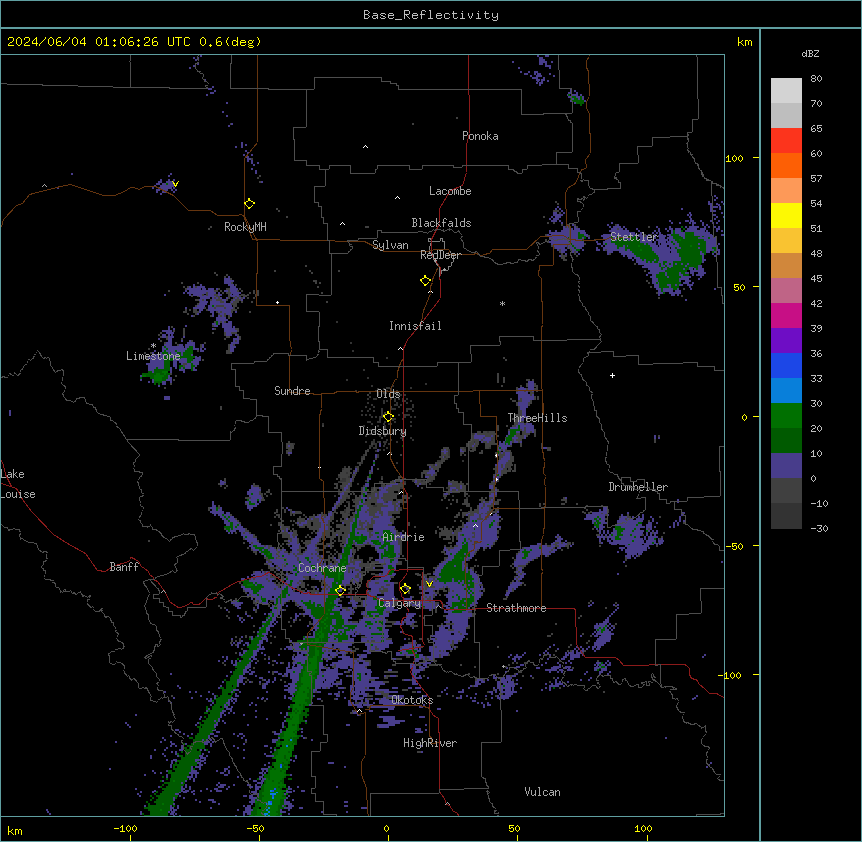Image resolution: width=862 pixels, height=842 pixels.
Task: Select the Okotoks label
Action: coord(412,700)
